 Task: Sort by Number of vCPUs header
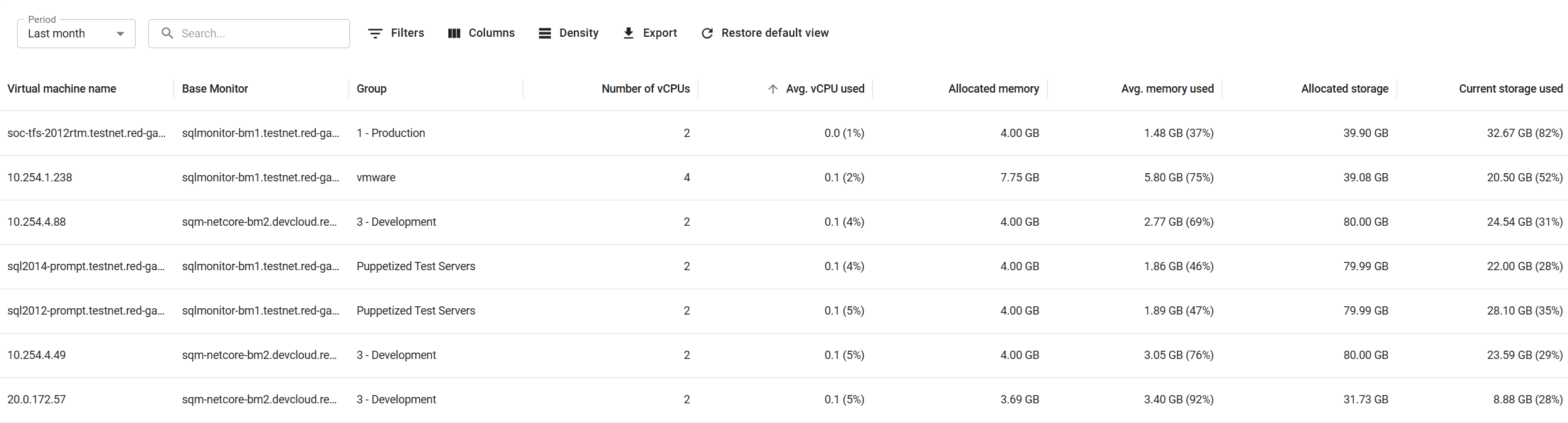(x=645, y=89)
